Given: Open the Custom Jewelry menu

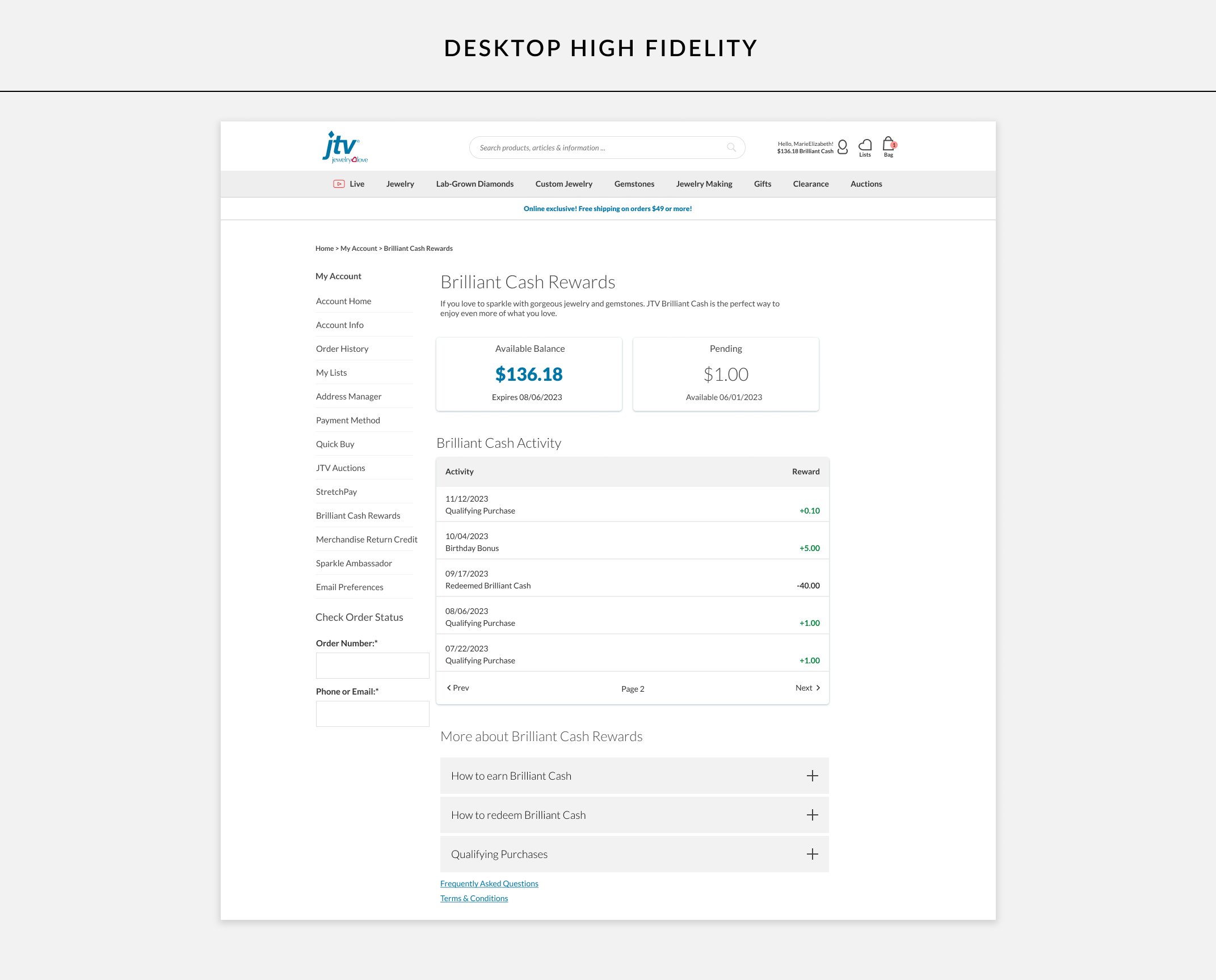Looking at the screenshot, I should pos(563,184).
